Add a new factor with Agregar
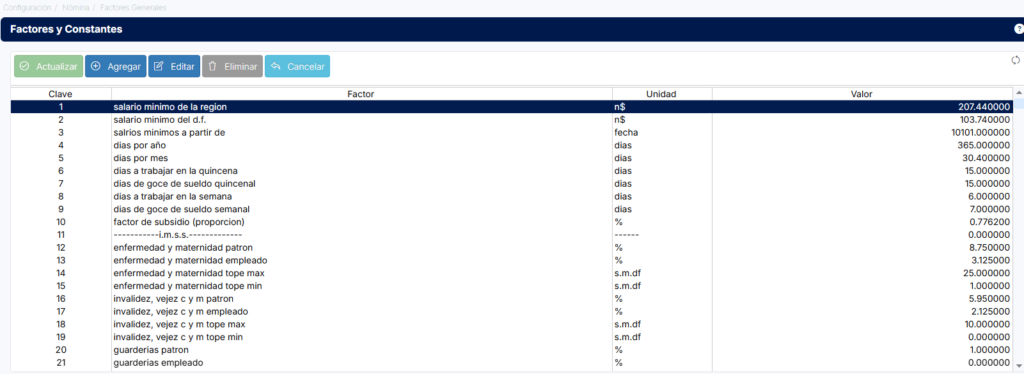This screenshot has width=1024, height=374. (x=116, y=67)
